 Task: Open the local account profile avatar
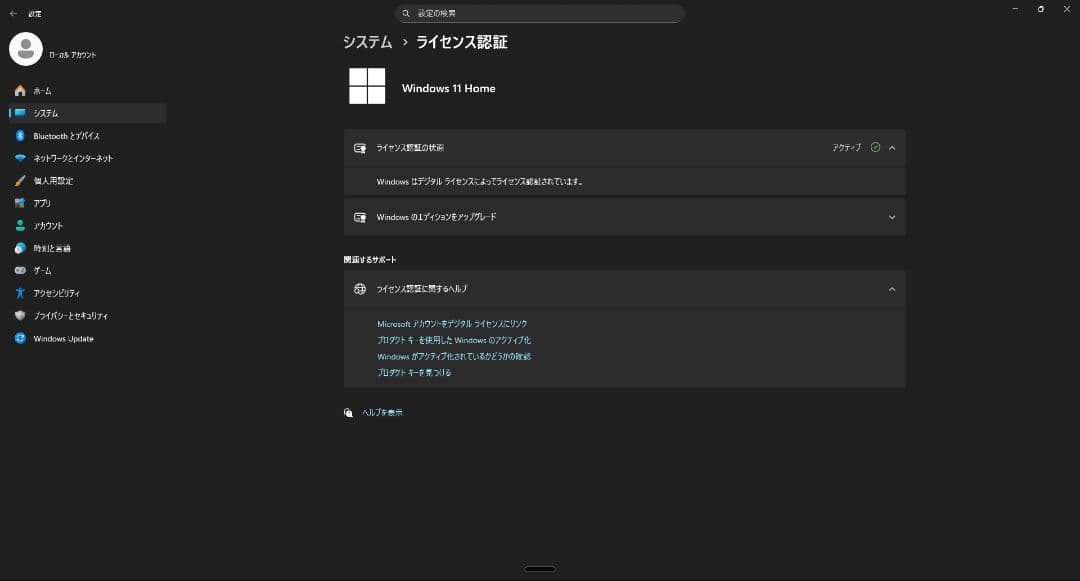point(25,50)
